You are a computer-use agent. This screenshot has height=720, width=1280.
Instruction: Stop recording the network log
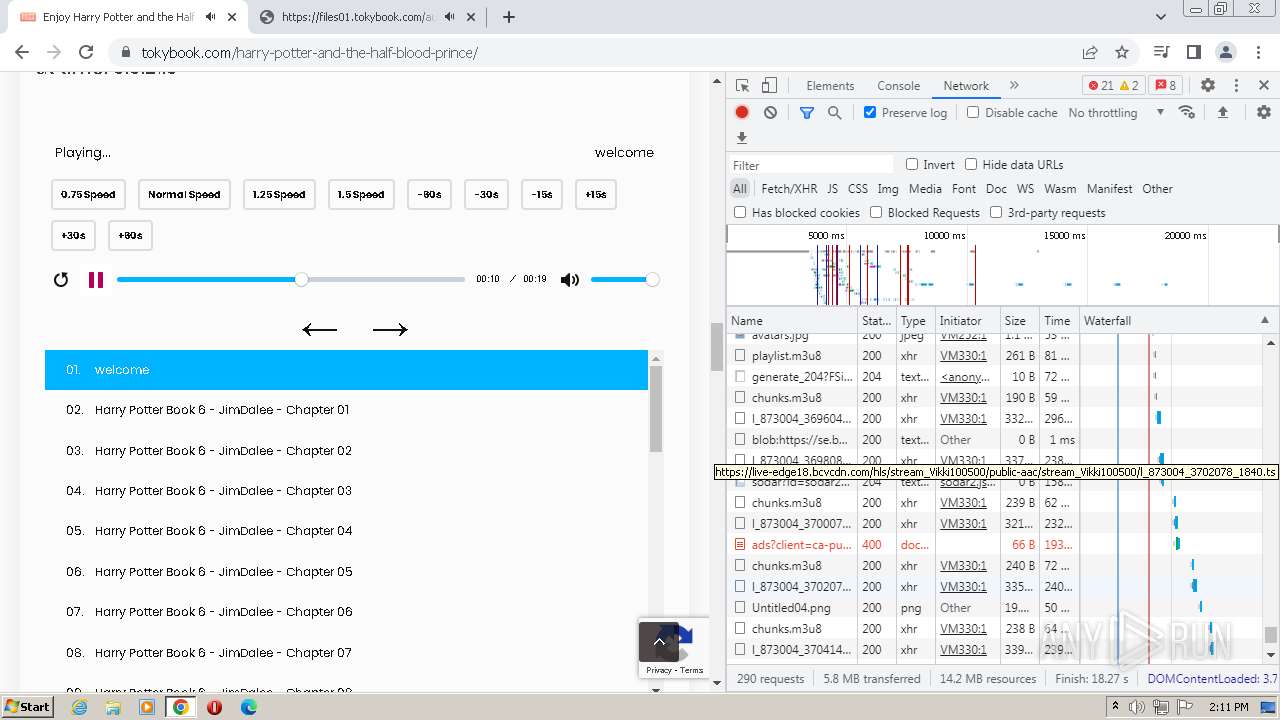click(742, 112)
